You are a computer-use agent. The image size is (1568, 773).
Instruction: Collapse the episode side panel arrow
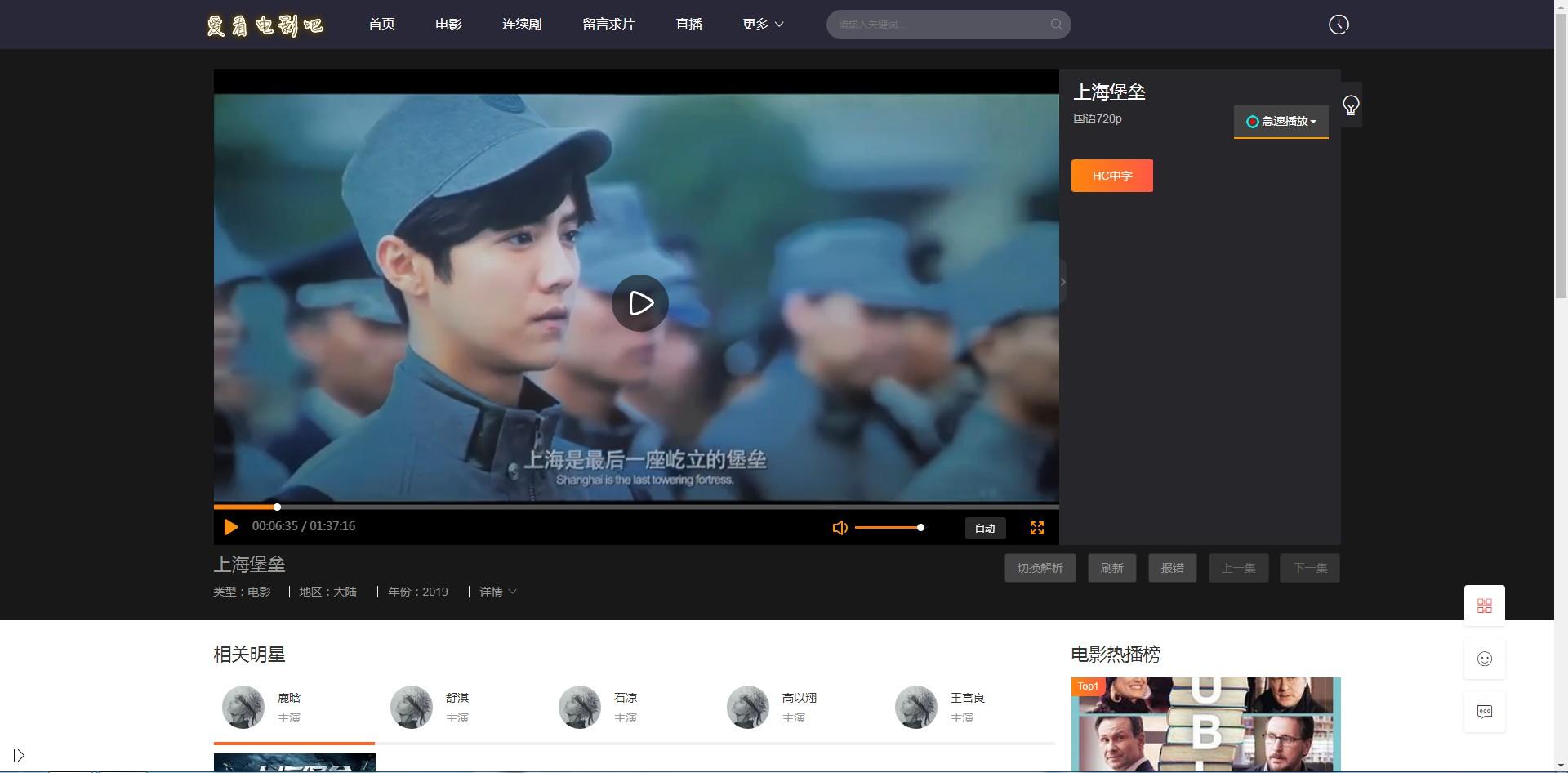coord(1062,282)
